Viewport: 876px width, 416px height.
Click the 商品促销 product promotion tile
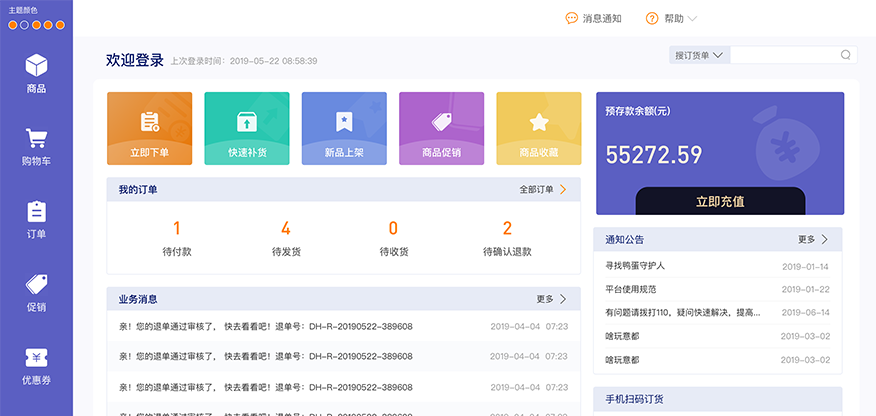point(441,128)
